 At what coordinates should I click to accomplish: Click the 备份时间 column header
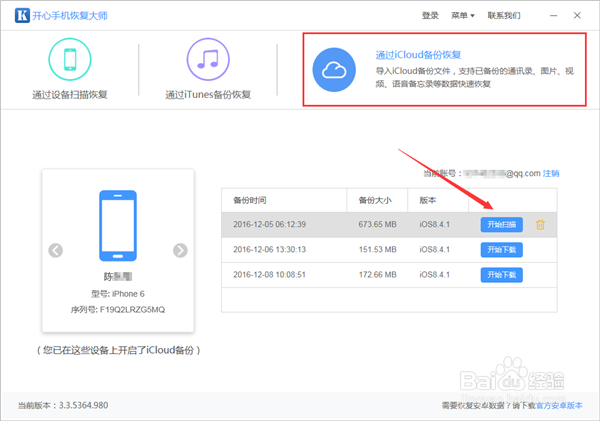pos(284,200)
